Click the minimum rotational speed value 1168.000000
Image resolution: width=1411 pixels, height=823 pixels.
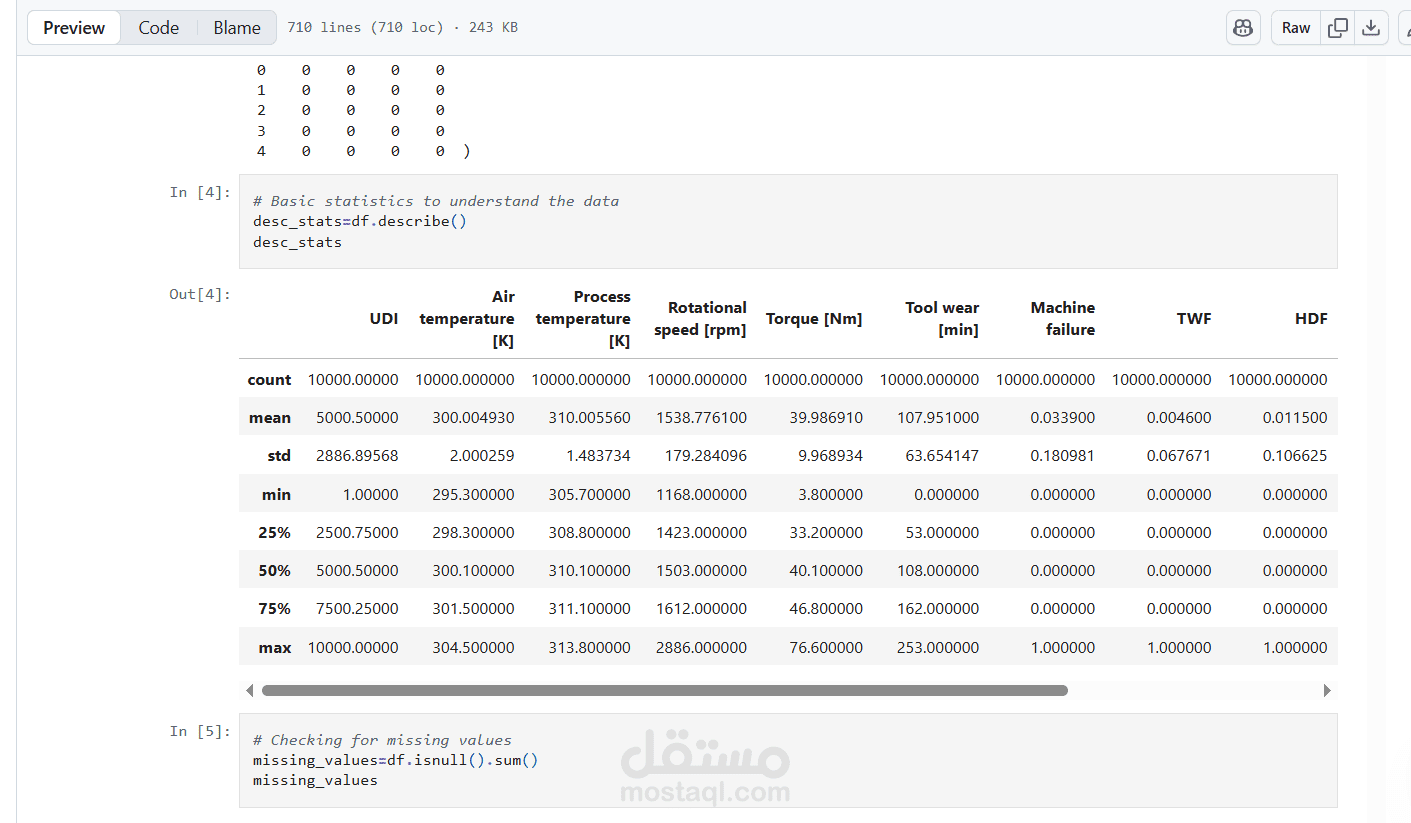[701, 494]
